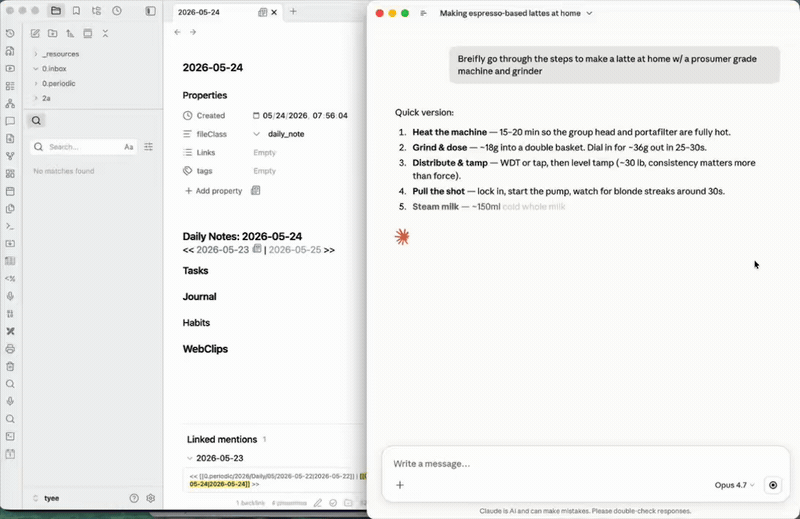The image size is (800, 519).
Task: Open search settings sliders icon
Action: pyautogui.click(x=148, y=147)
